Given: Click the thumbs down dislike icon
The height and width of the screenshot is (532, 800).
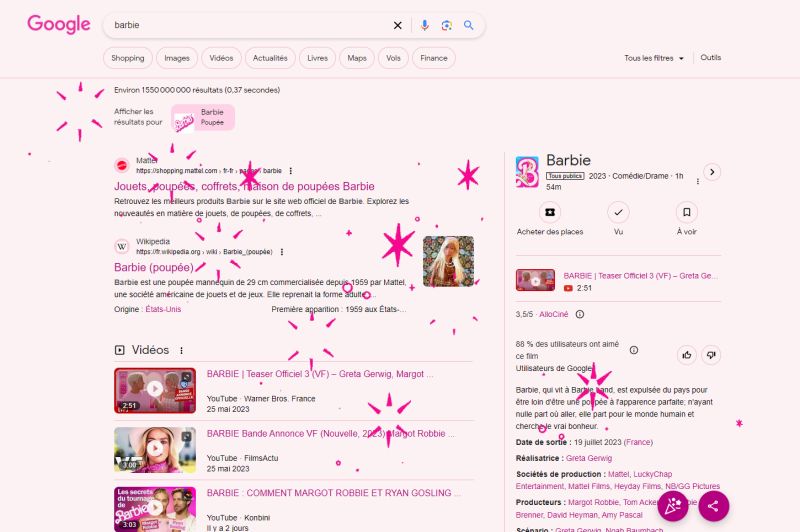Looking at the screenshot, I should click(x=711, y=354).
